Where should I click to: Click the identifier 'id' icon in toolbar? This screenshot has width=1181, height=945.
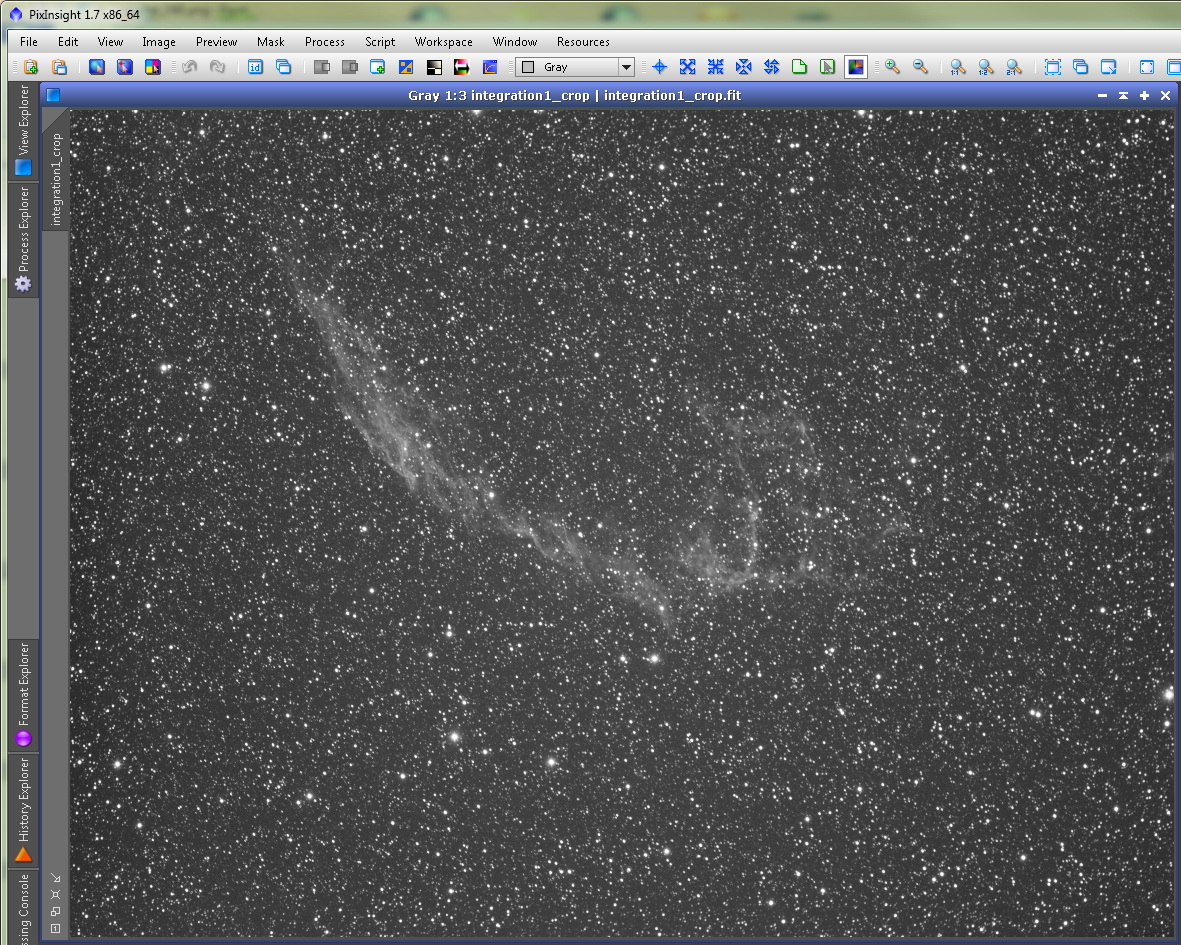255,67
